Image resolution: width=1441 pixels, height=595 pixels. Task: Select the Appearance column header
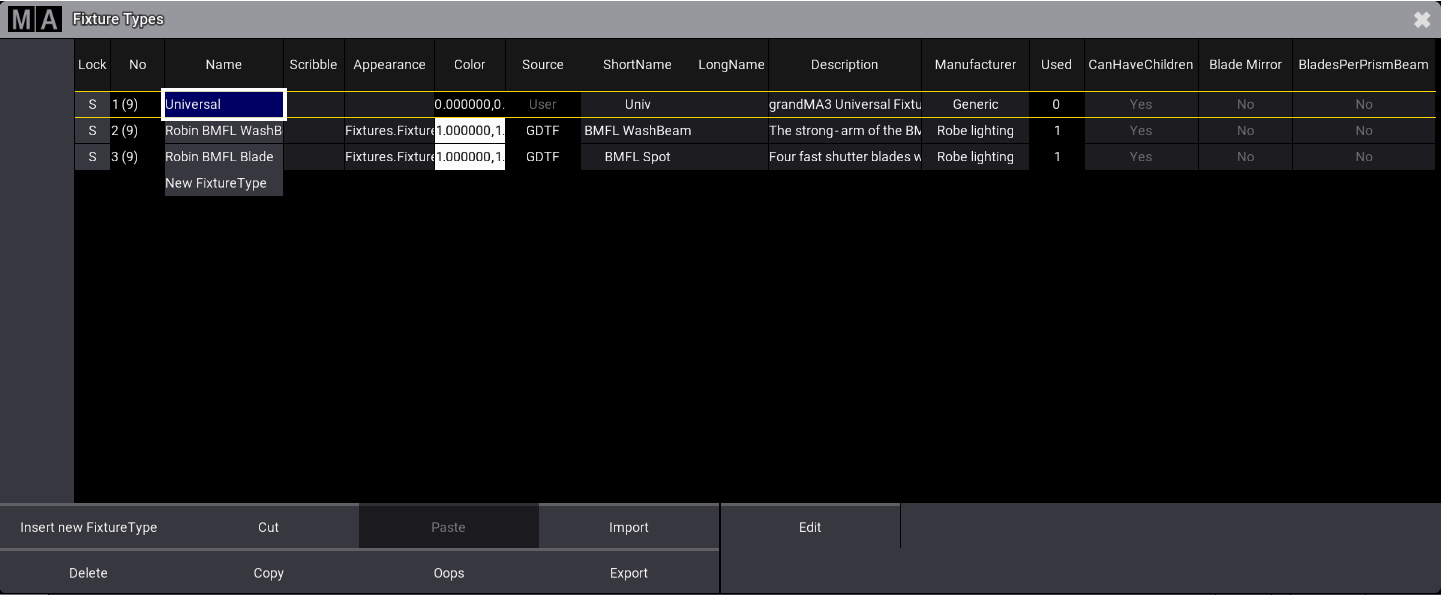[x=389, y=65]
